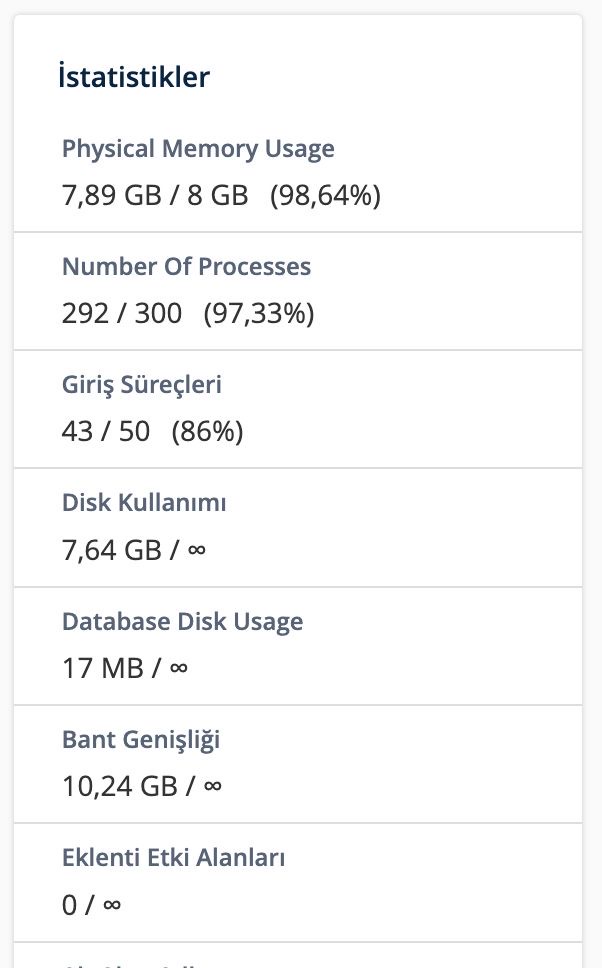Screen dimensions: 602x968
Task: Click the 98,64% memory percentage
Action: tap(325, 196)
